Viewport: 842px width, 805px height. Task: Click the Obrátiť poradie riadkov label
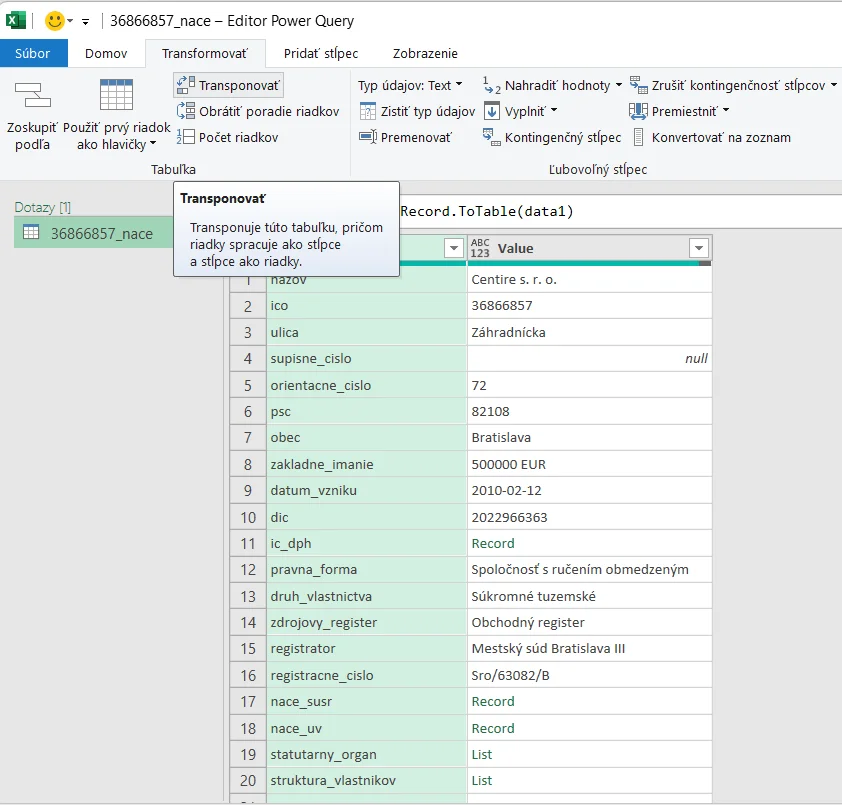[269, 111]
